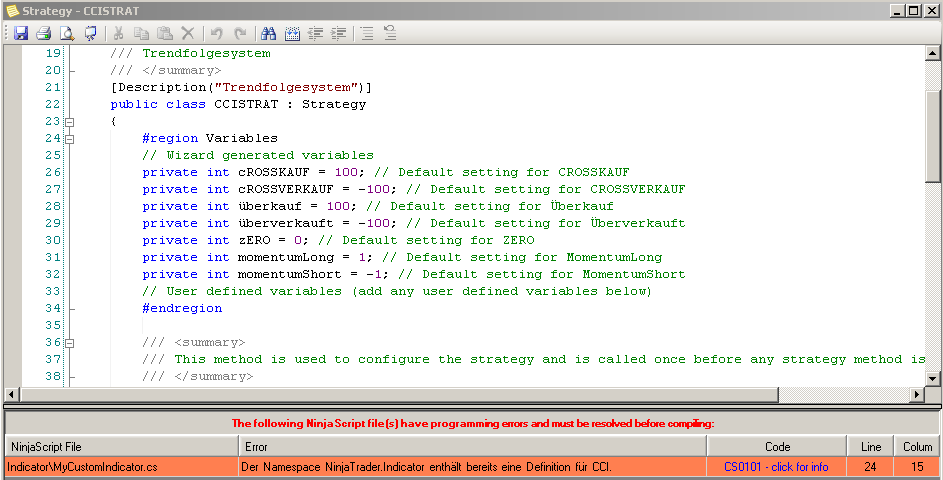Redo the last undone edit

point(239,33)
